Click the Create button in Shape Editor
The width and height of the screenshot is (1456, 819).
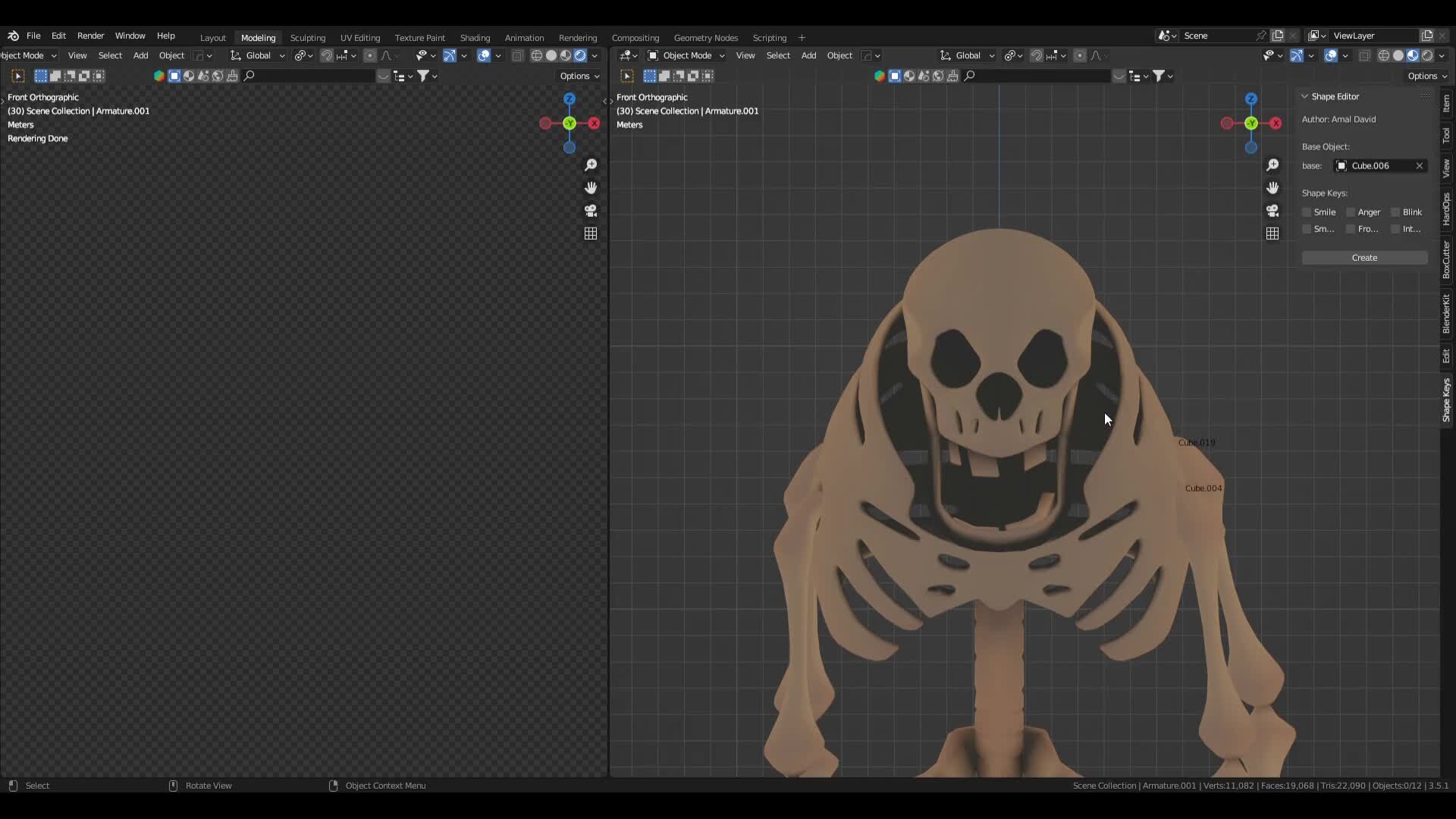click(x=1364, y=258)
